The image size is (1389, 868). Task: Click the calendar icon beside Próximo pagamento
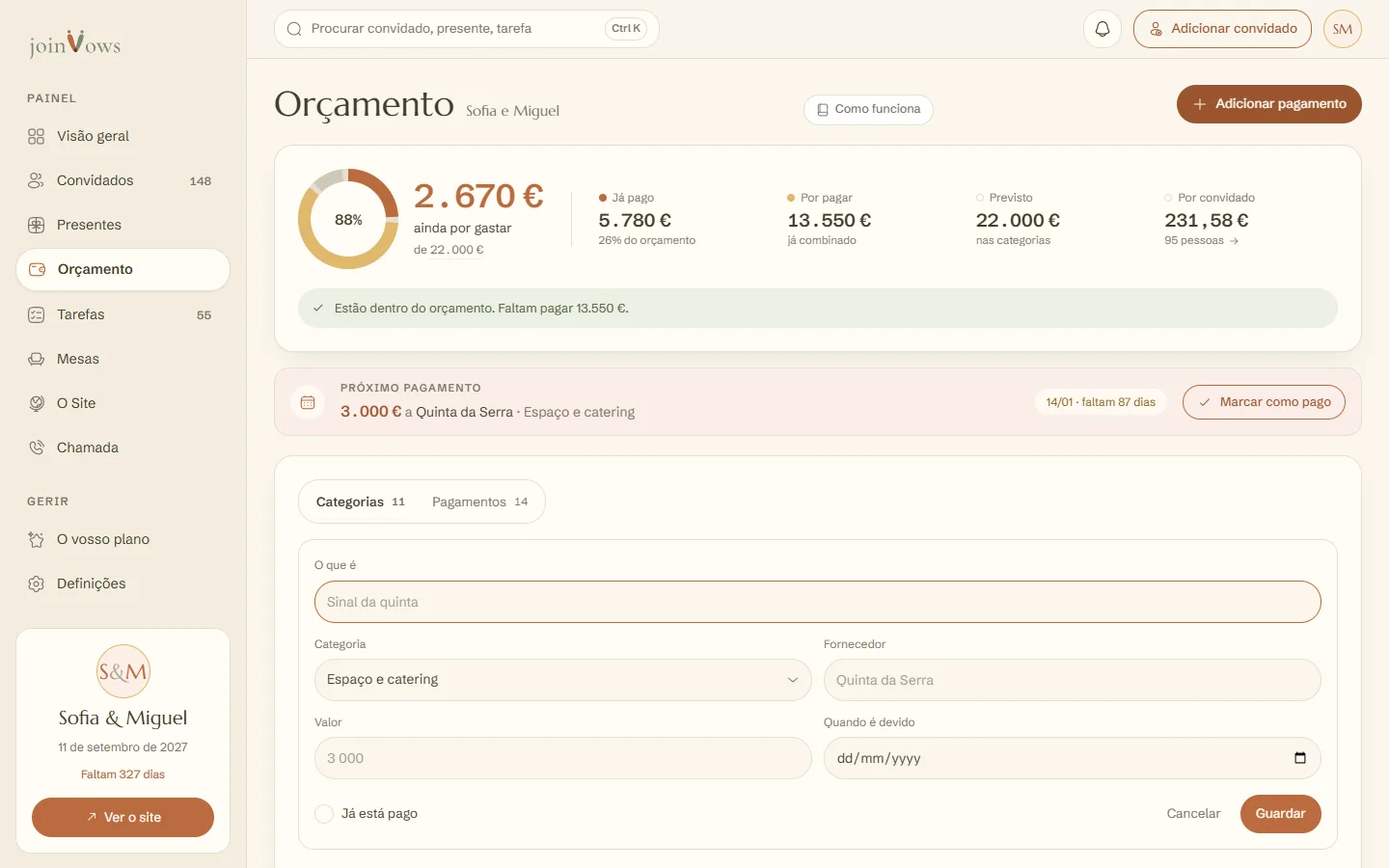(x=308, y=402)
